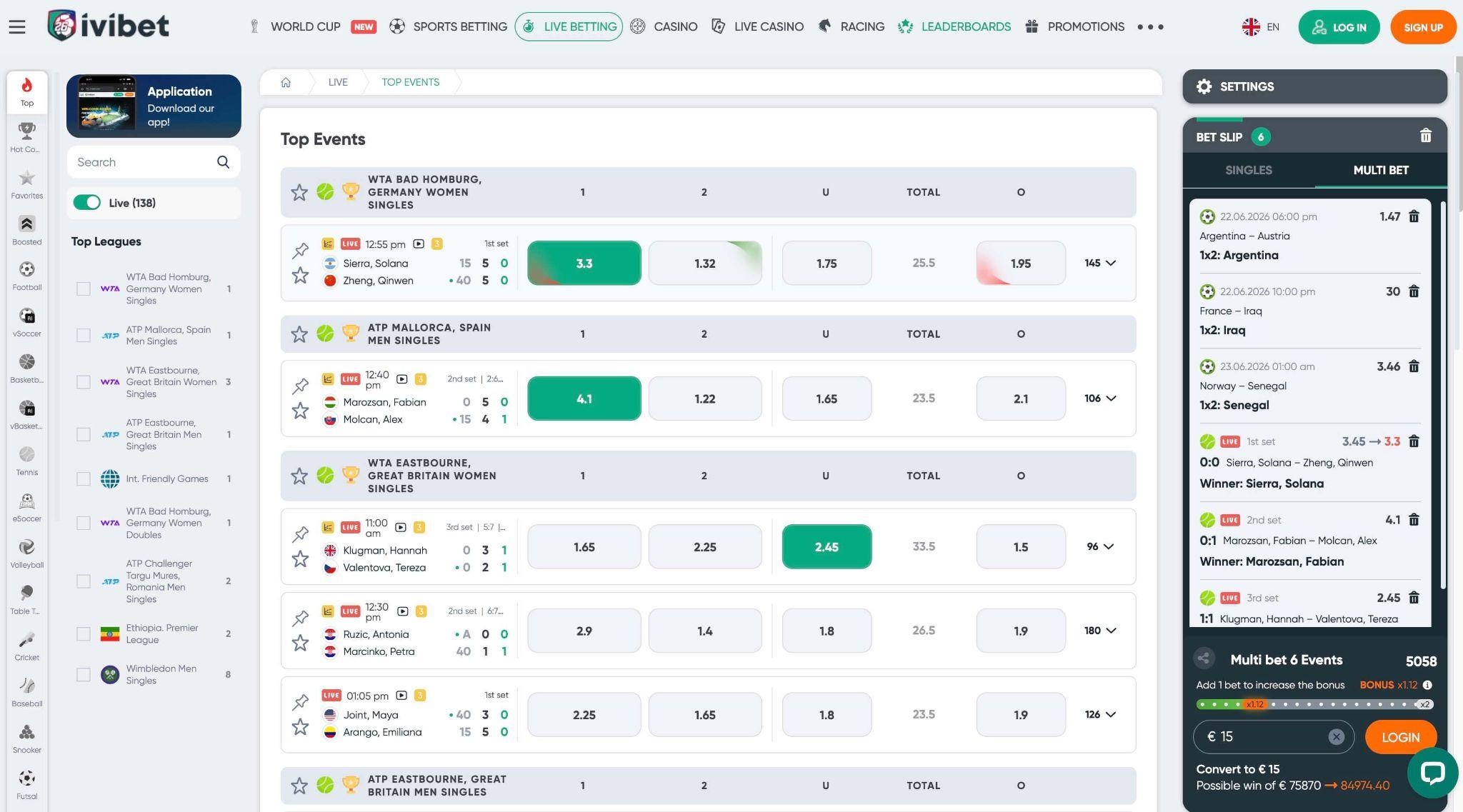
Task: Select Volleyball in the sports sidebar
Action: tap(27, 554)
